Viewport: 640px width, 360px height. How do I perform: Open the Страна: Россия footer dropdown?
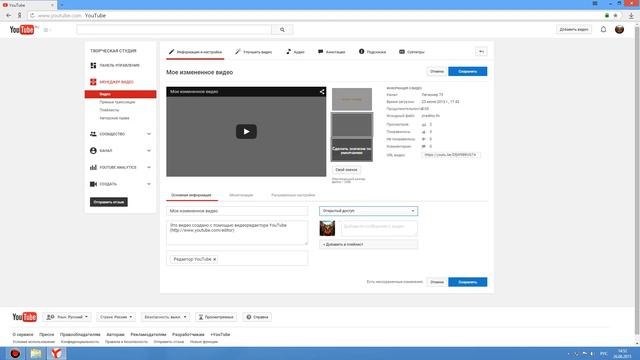pos(116,317)
